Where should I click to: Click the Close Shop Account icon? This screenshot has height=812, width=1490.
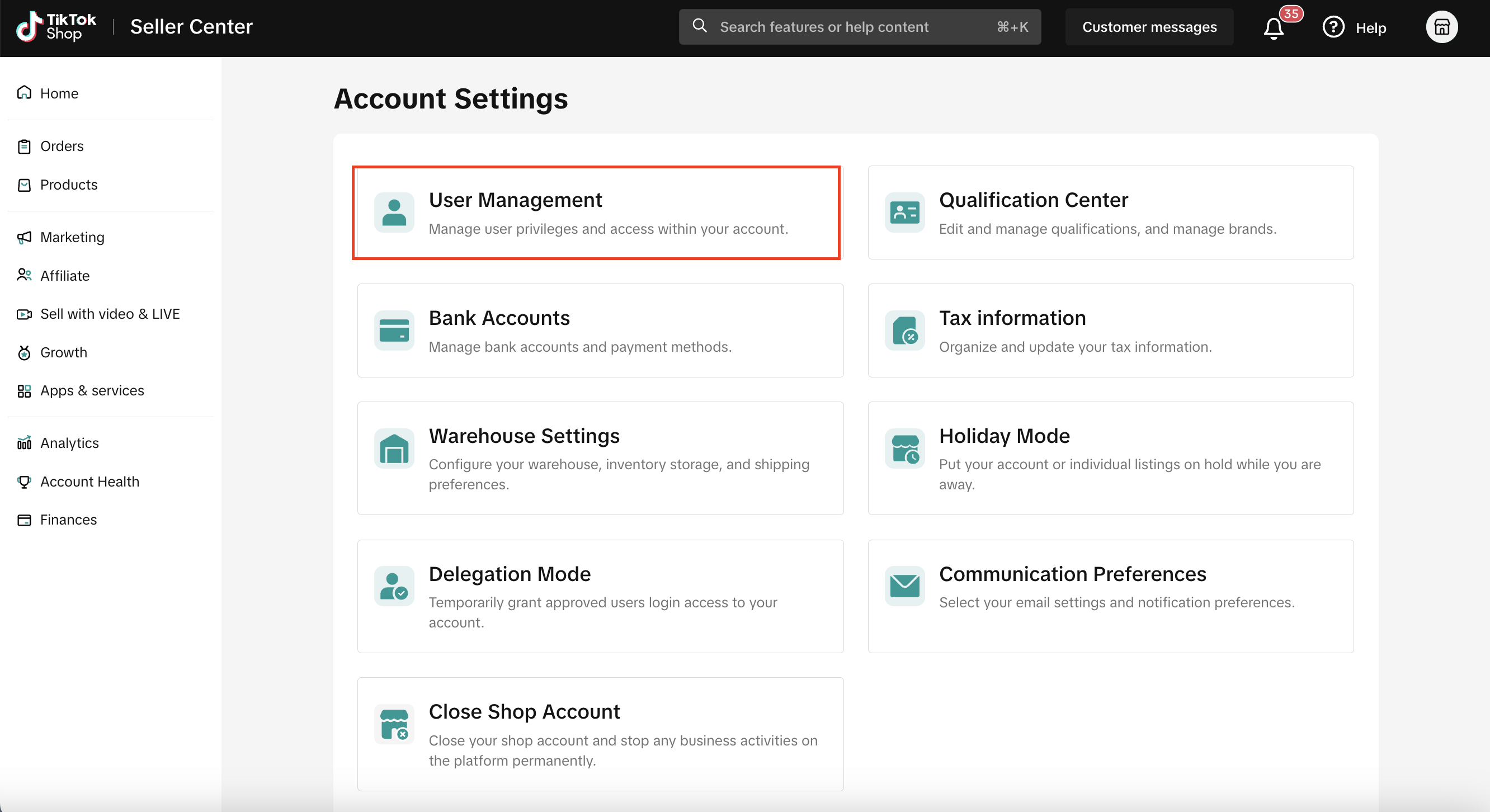click(394, 724)
